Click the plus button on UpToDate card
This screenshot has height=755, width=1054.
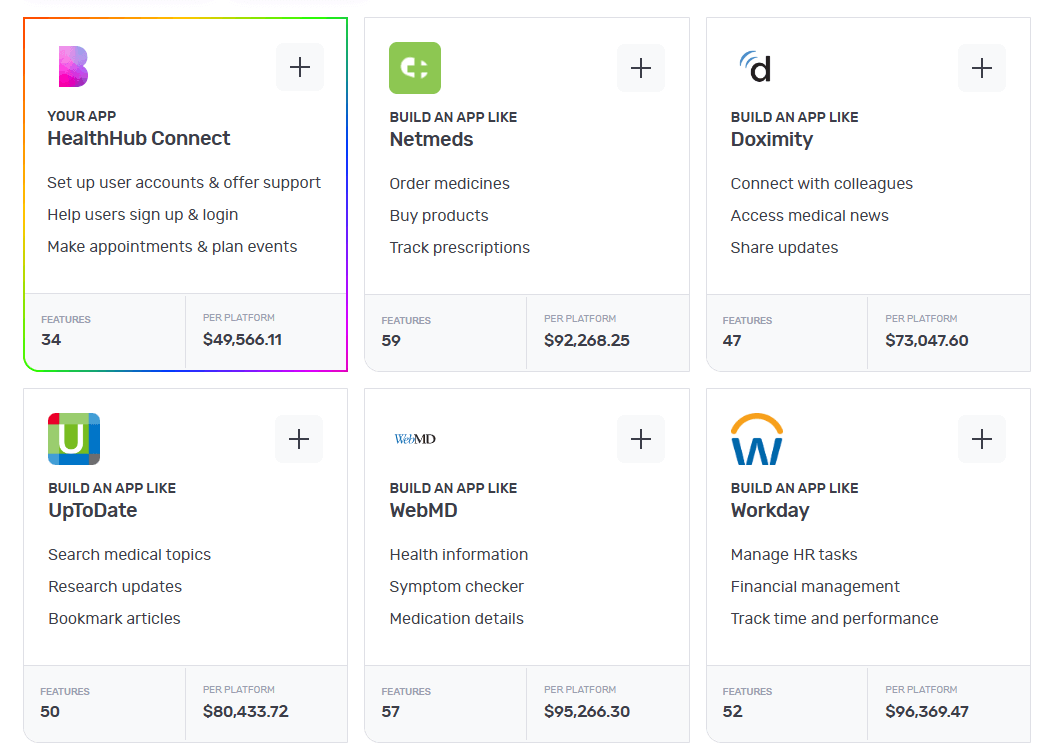pyautogui.click(x=299, y=439)
